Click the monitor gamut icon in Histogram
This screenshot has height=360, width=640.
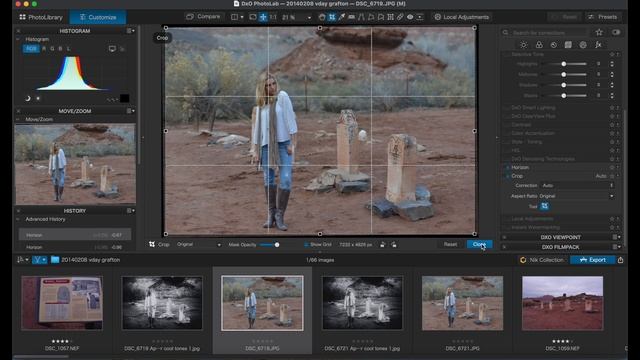tap(112, 49)
